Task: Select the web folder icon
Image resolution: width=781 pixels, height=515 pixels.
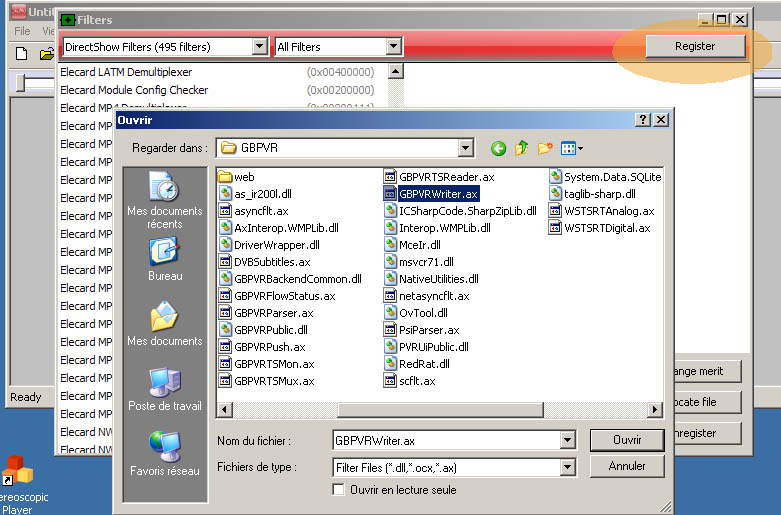Action: tap(226, 177)
